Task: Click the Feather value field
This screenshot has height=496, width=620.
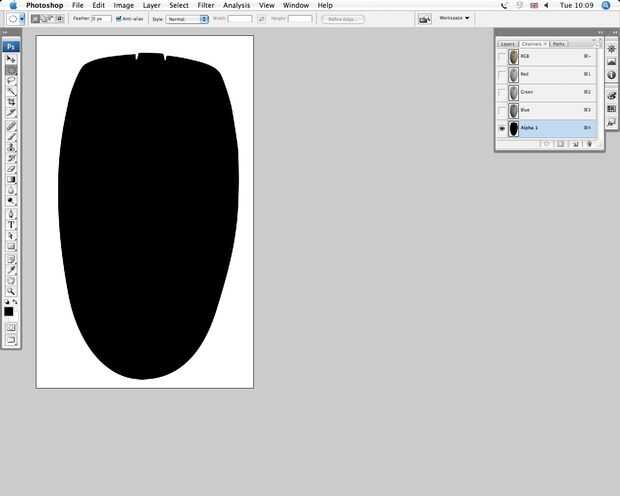Action: click(x=101, y=19)
